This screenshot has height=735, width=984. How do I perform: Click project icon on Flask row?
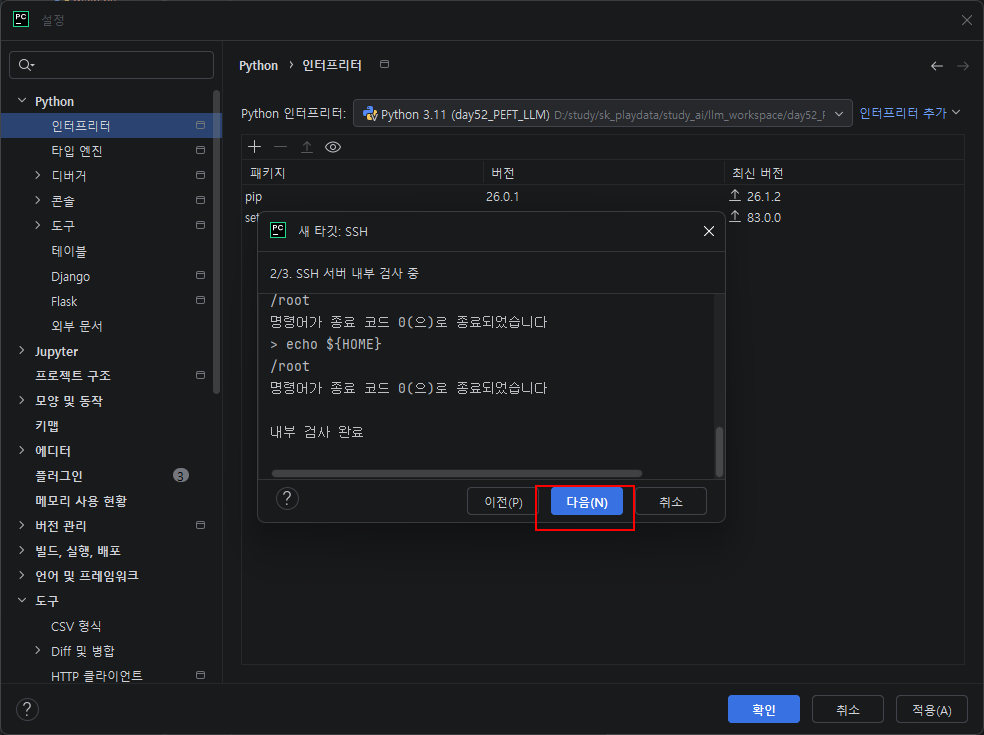[200, 301]
